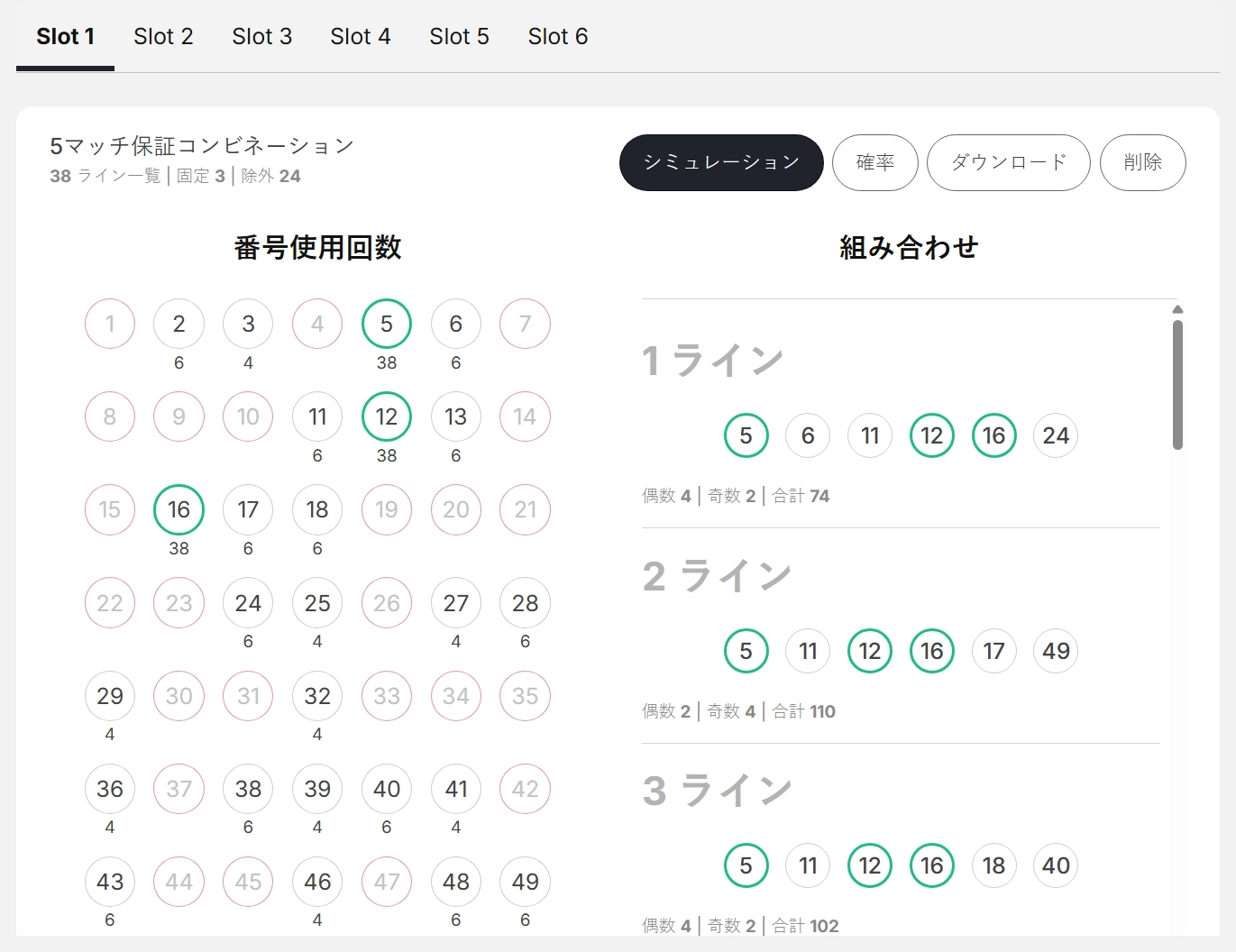This screenshot has height=952, width=1236.
Task: Toggle fixed number 5 in the grid
Action: 386,324
